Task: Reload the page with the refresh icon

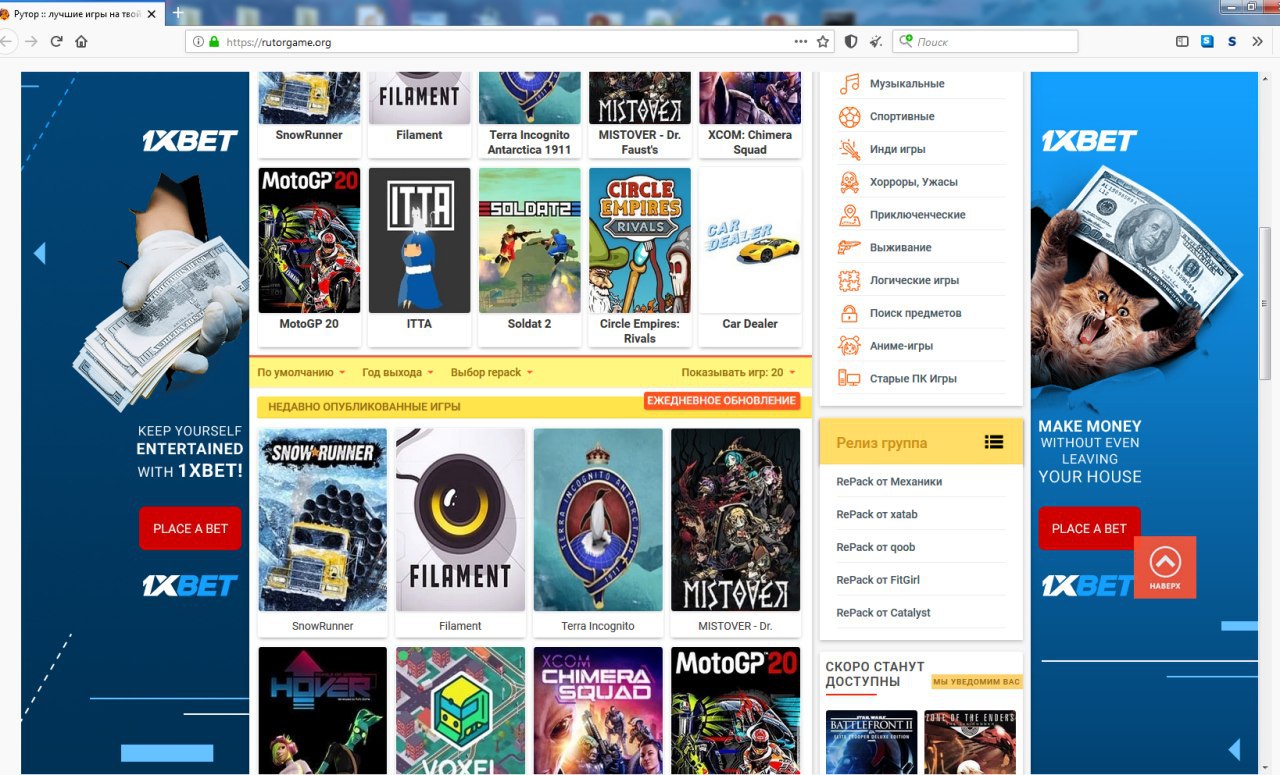Action: point(57,42)
